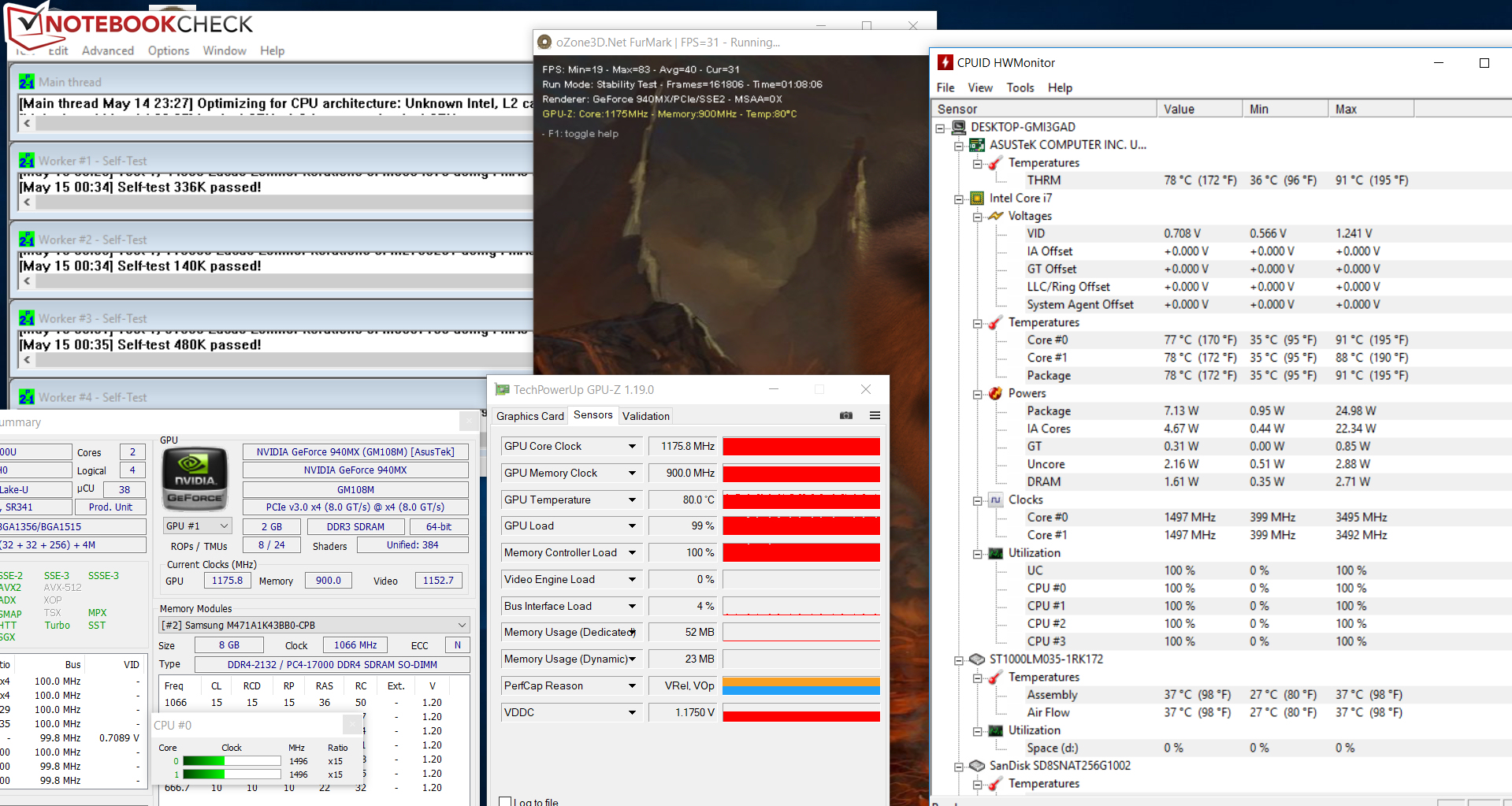Screen dimensions: 1512x806
Task: Collapse the Intel Core i7 node
Action: click(959, 199)
